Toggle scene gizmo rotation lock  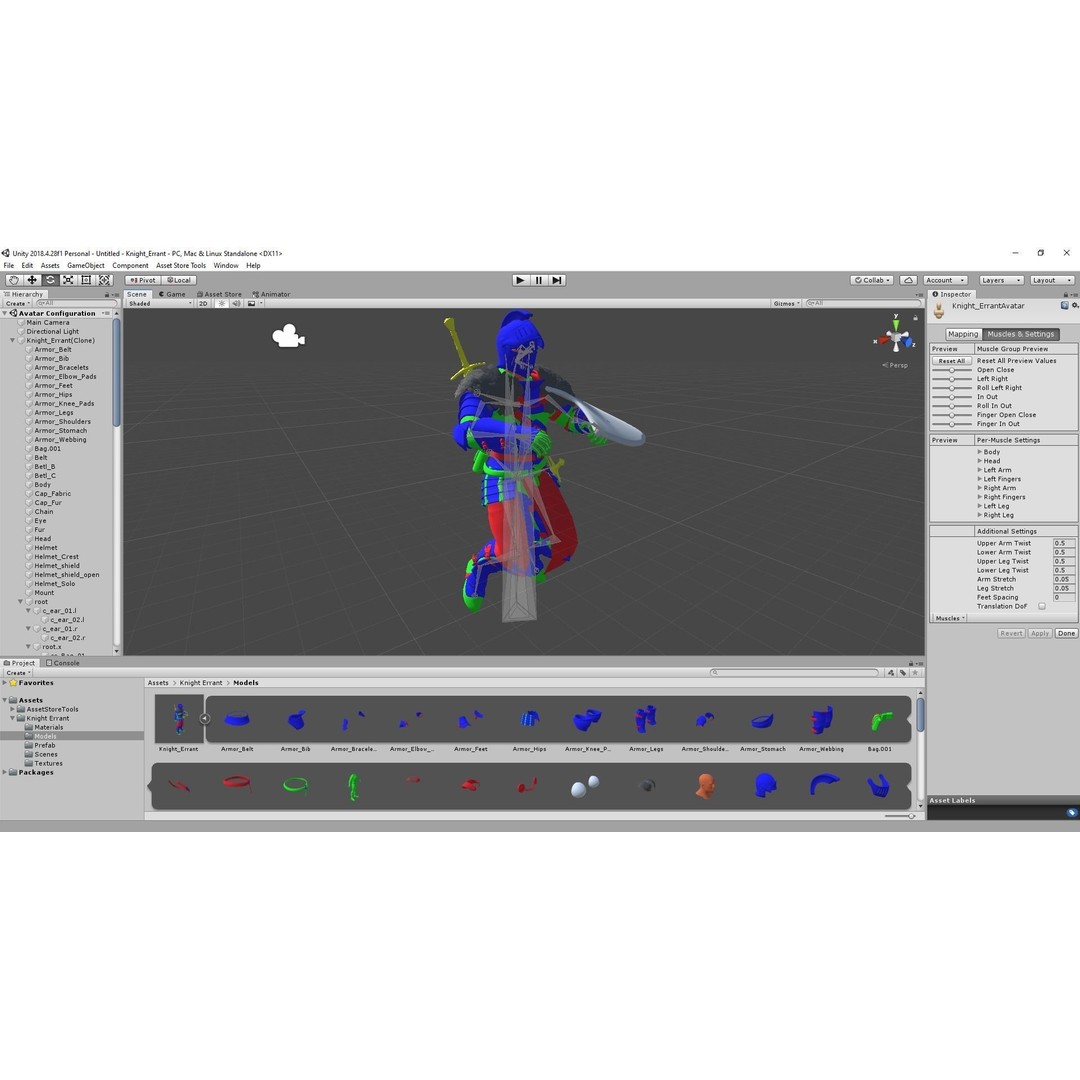915,318
